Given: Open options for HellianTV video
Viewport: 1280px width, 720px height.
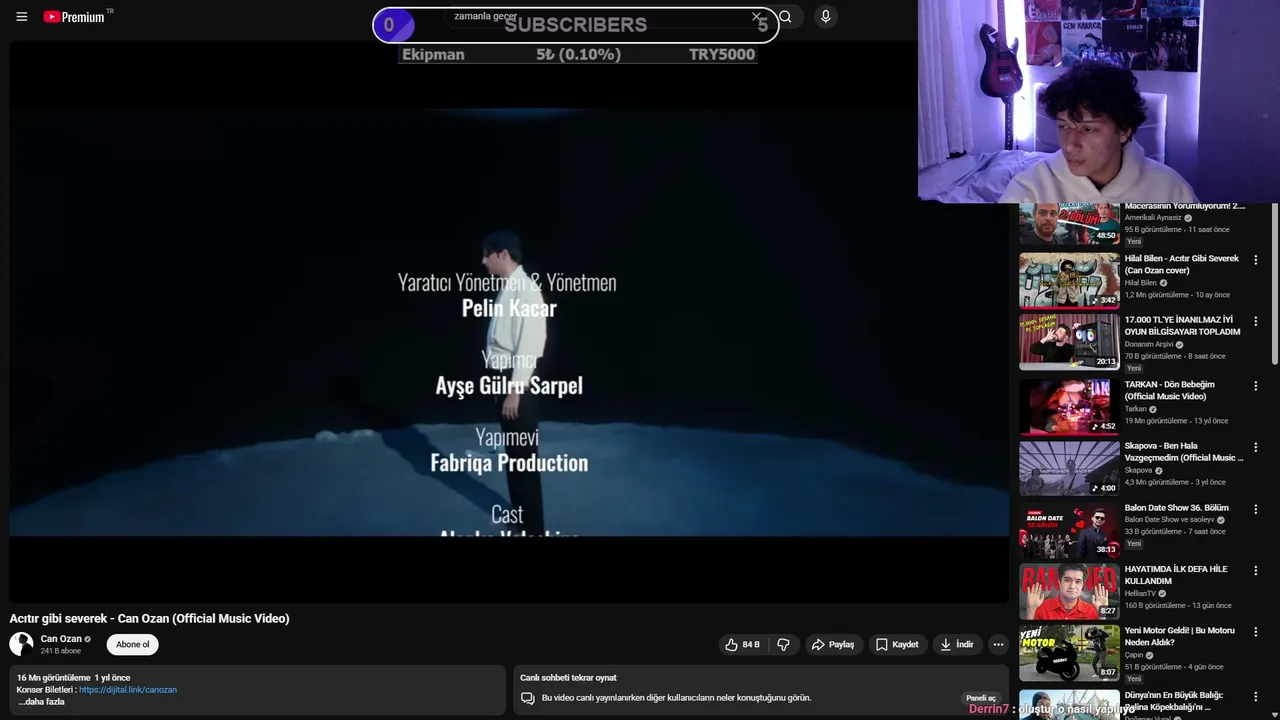Looking at the screenshot, I should coord(1256,571).
